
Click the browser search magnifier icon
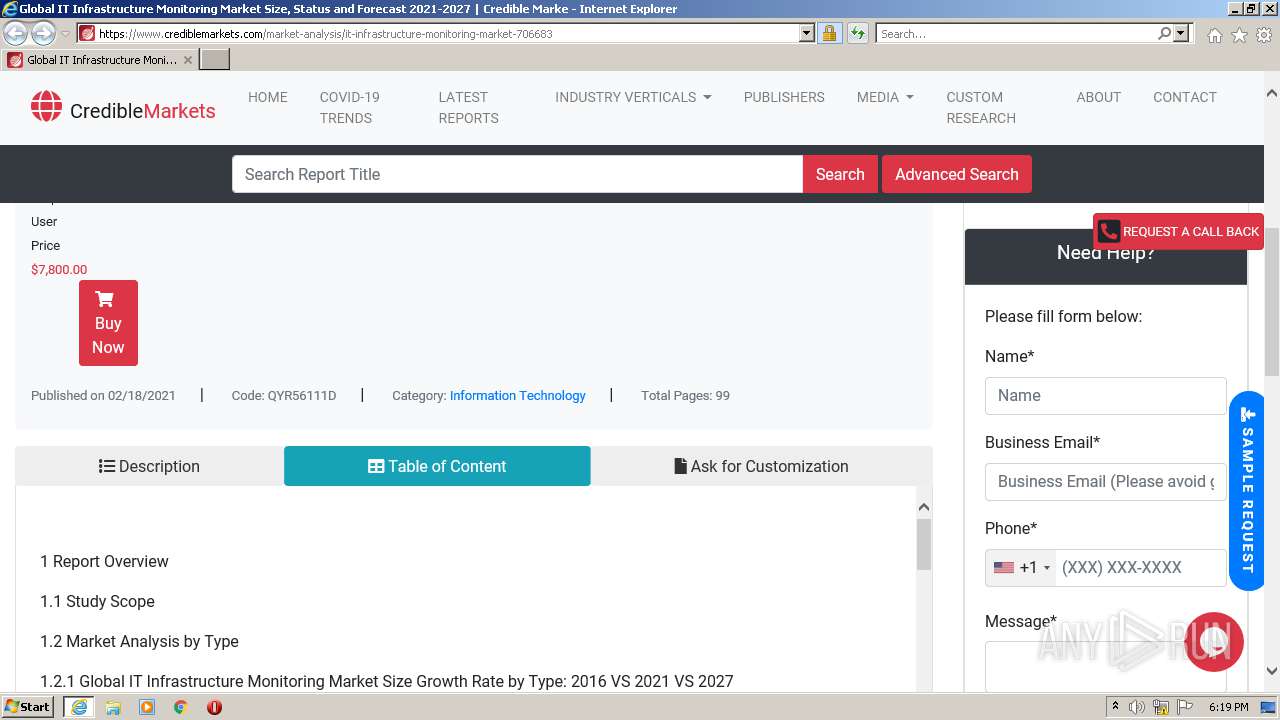click(x=1164, y=33)
